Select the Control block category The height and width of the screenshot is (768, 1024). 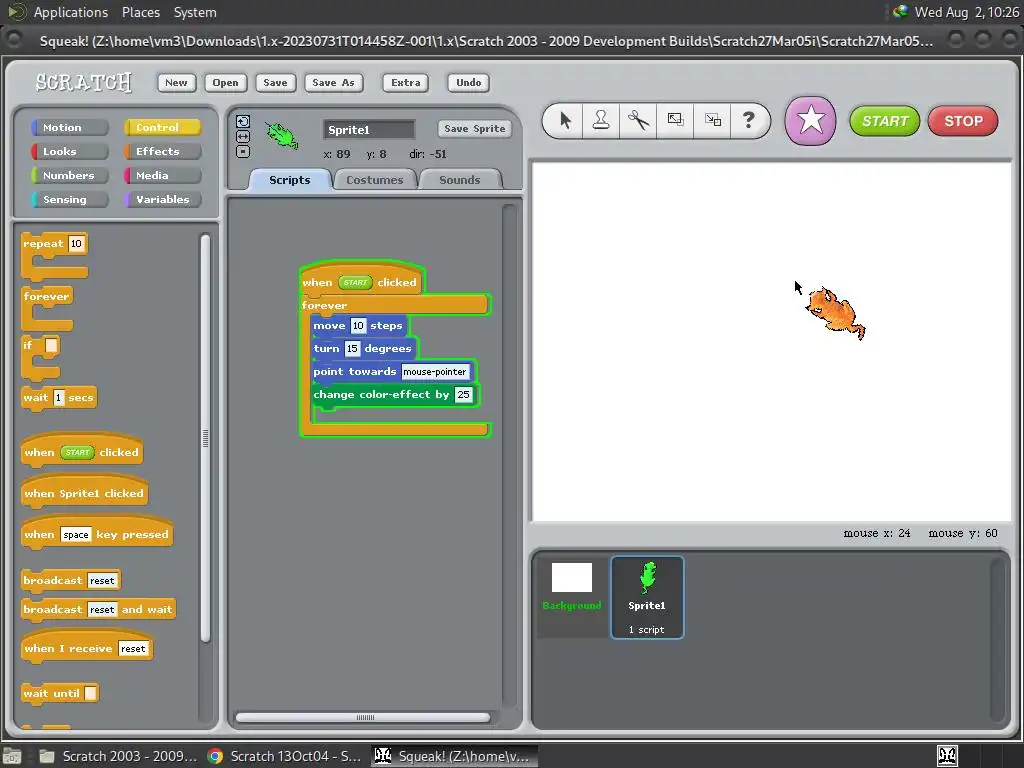[162, 127]
